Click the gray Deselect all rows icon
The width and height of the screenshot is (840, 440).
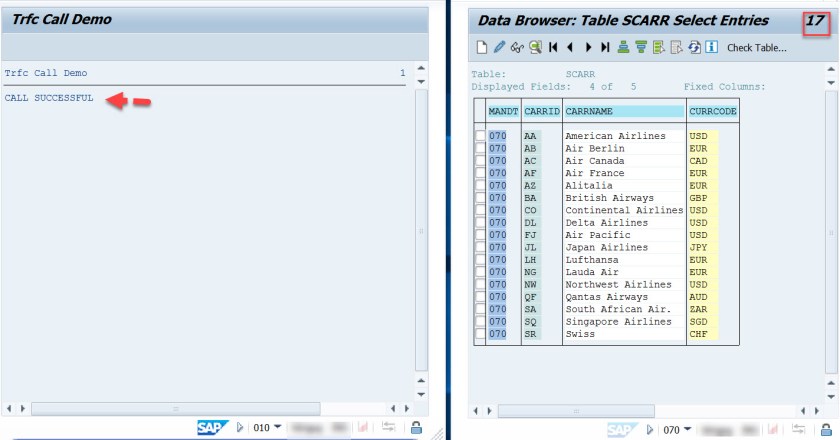677,47
